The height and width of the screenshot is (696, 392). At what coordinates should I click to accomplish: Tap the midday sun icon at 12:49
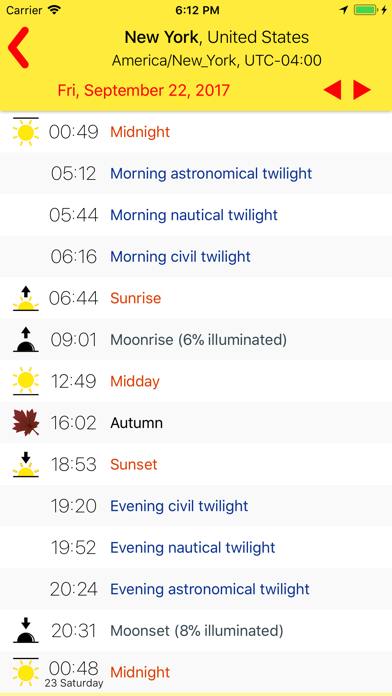click(x=26, y=381)
